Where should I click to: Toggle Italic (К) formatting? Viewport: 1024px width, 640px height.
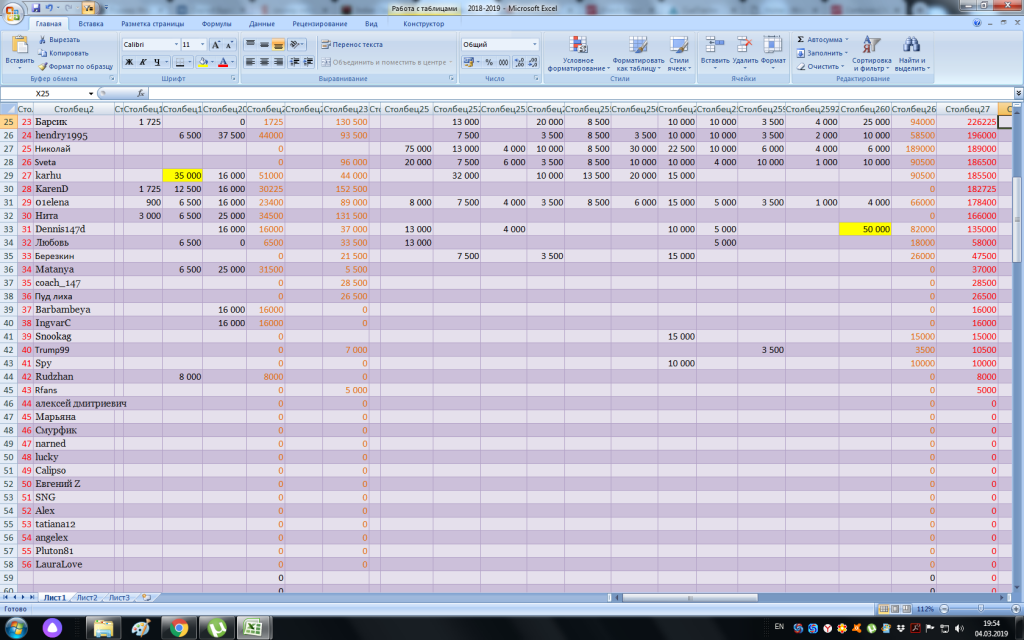[x=143, y=62]
